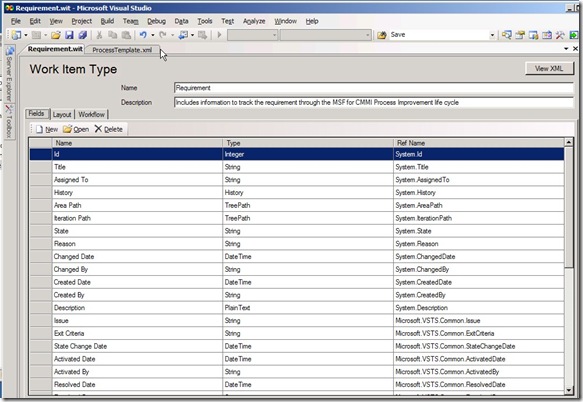Open the Help menu

[x=312, y=21]
